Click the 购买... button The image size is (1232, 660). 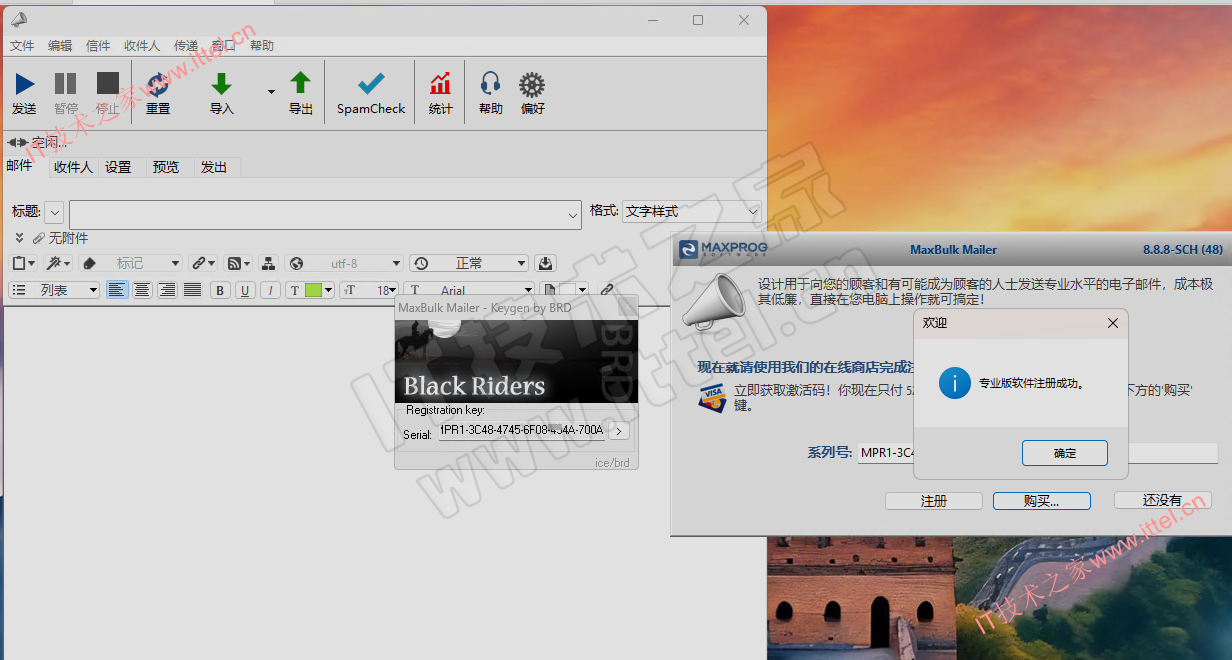coord(1041,501)
